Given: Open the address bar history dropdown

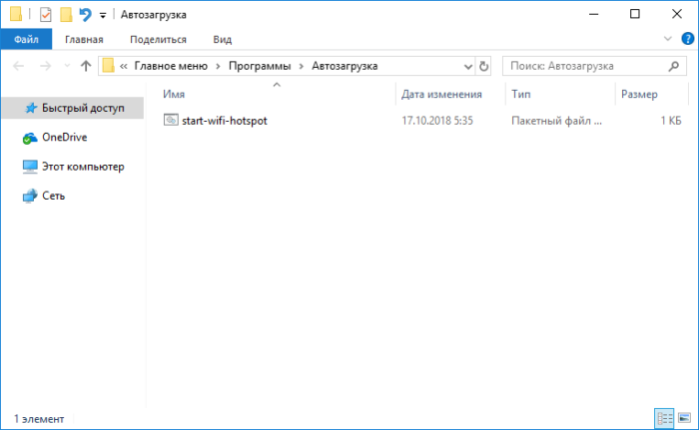Looking at the screenshot, I should (468, 66).
